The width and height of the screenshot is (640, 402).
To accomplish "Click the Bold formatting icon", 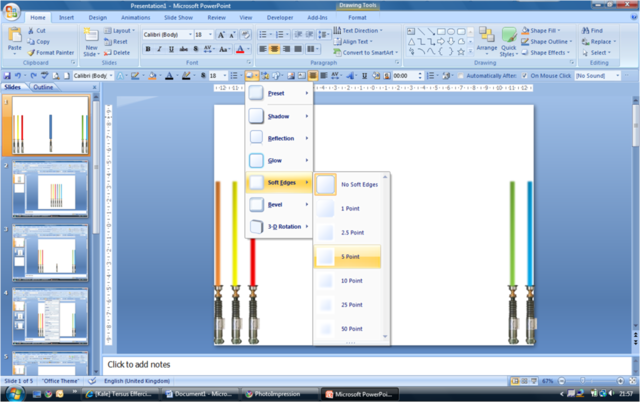I will (x=146, y=49).
